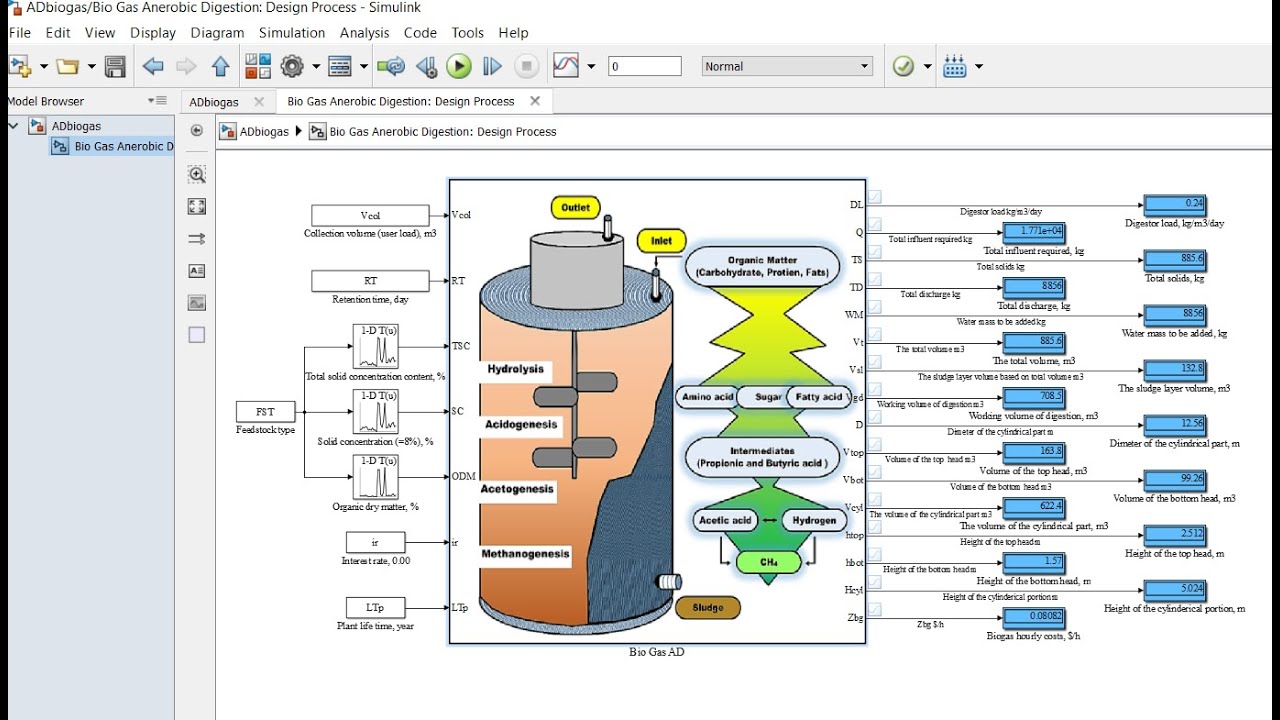The width and height of the screenshot is (1280, 720).
Task: Select the Organic dry matter lookup table block
Action: pos(375,476)
